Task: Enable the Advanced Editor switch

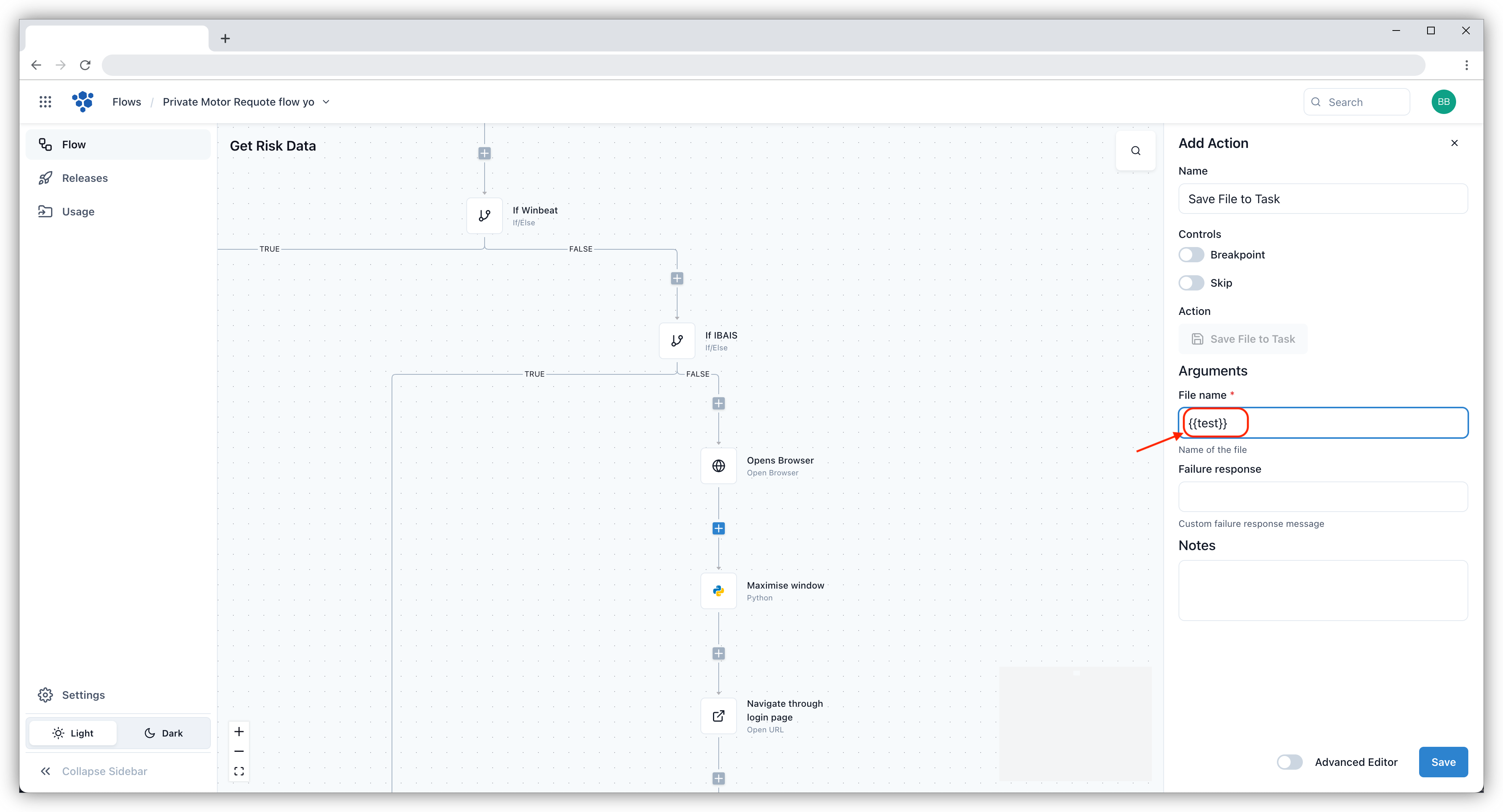Action: click(x=1289, y=762)
